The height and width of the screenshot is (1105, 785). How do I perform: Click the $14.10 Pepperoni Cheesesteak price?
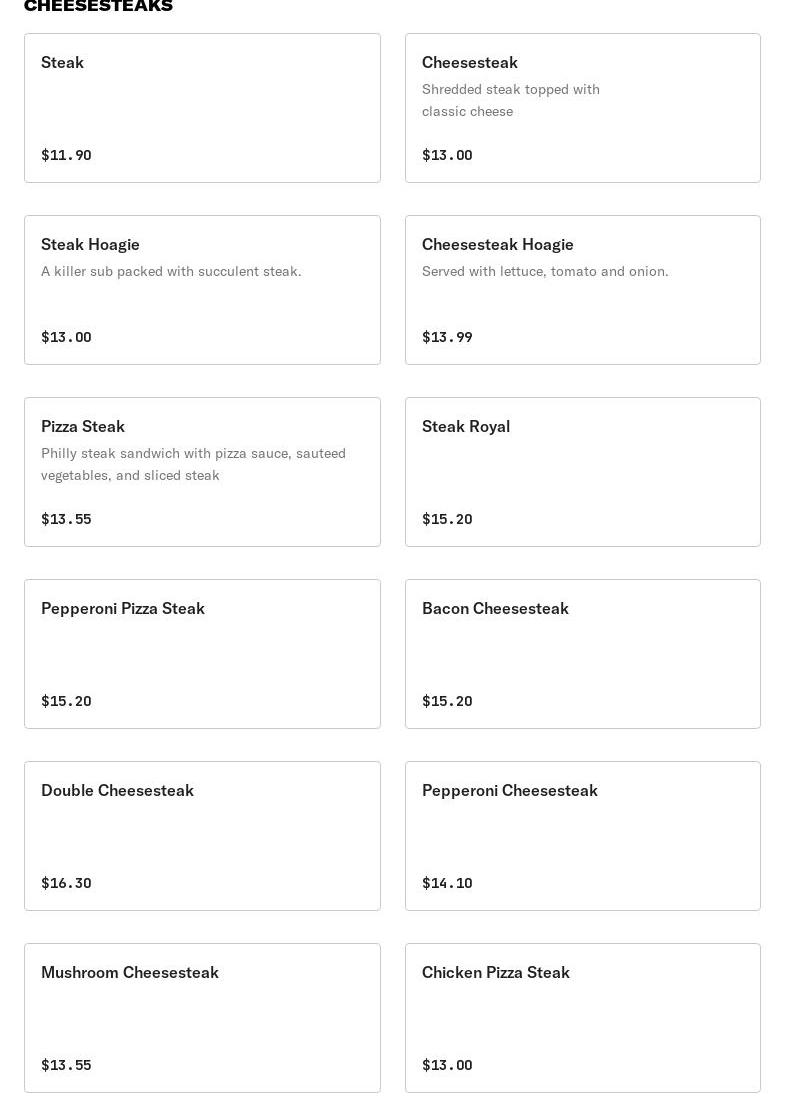447,883
